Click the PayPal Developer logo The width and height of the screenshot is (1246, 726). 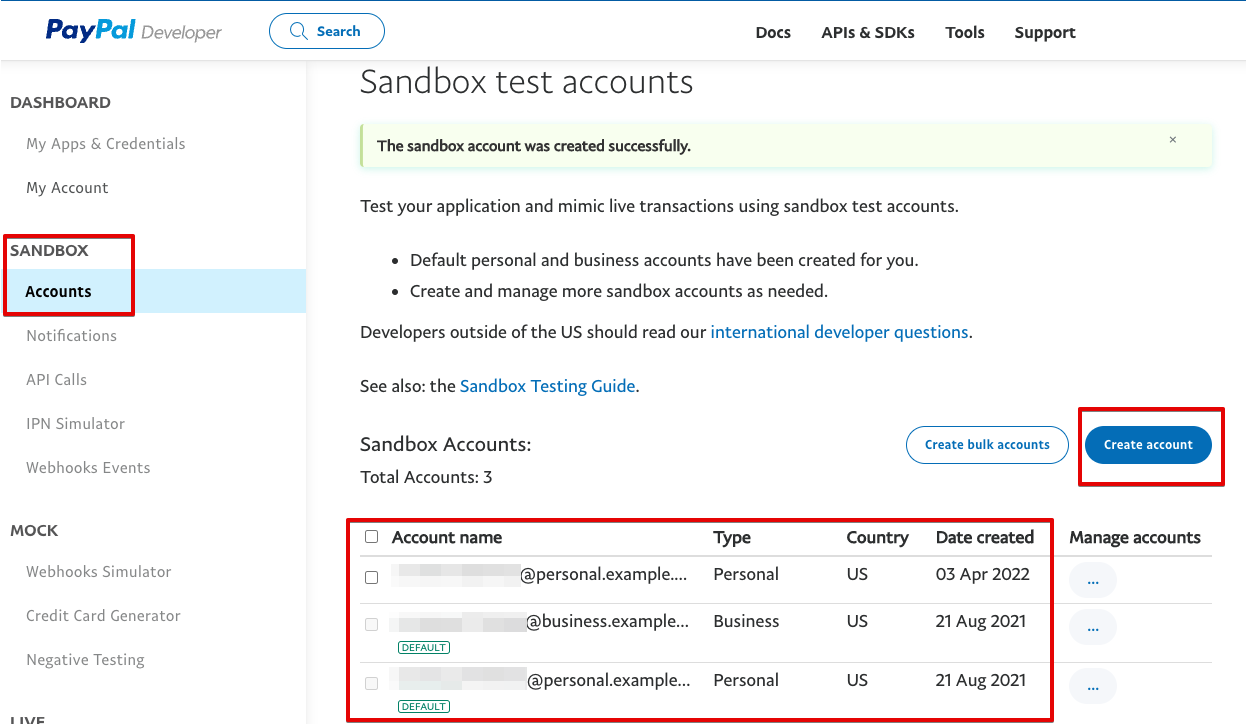pos(134,31)
